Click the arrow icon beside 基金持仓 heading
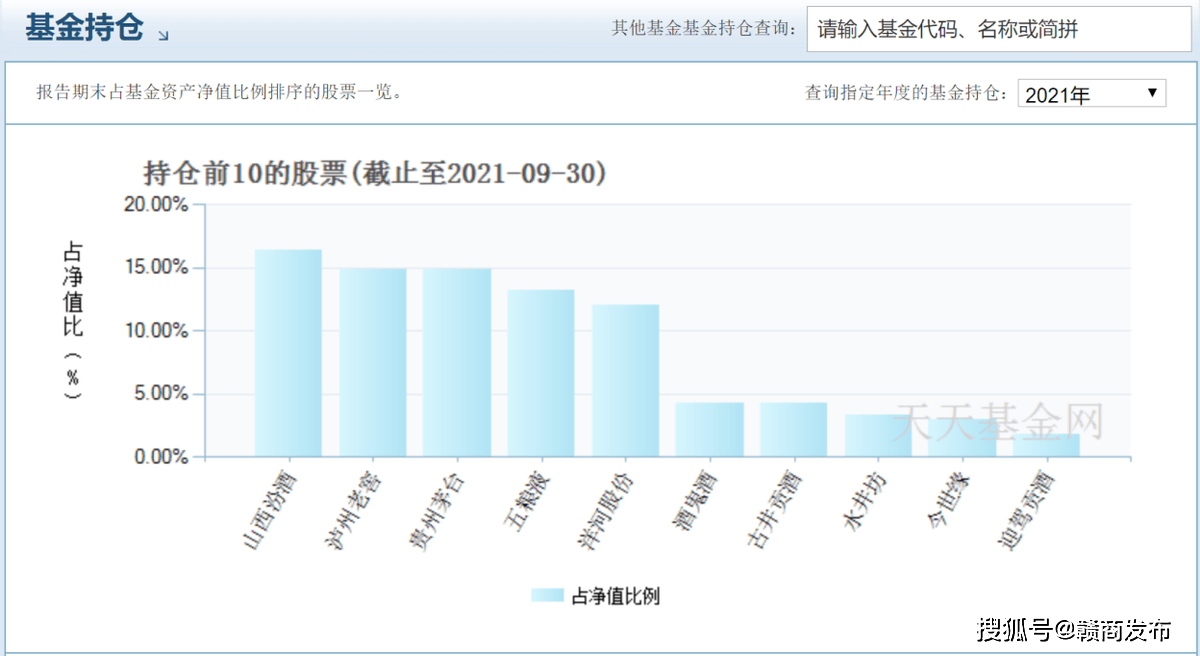Image resolution: width=1200 pixels, height=656 pixels. click(x=163, y=35)
